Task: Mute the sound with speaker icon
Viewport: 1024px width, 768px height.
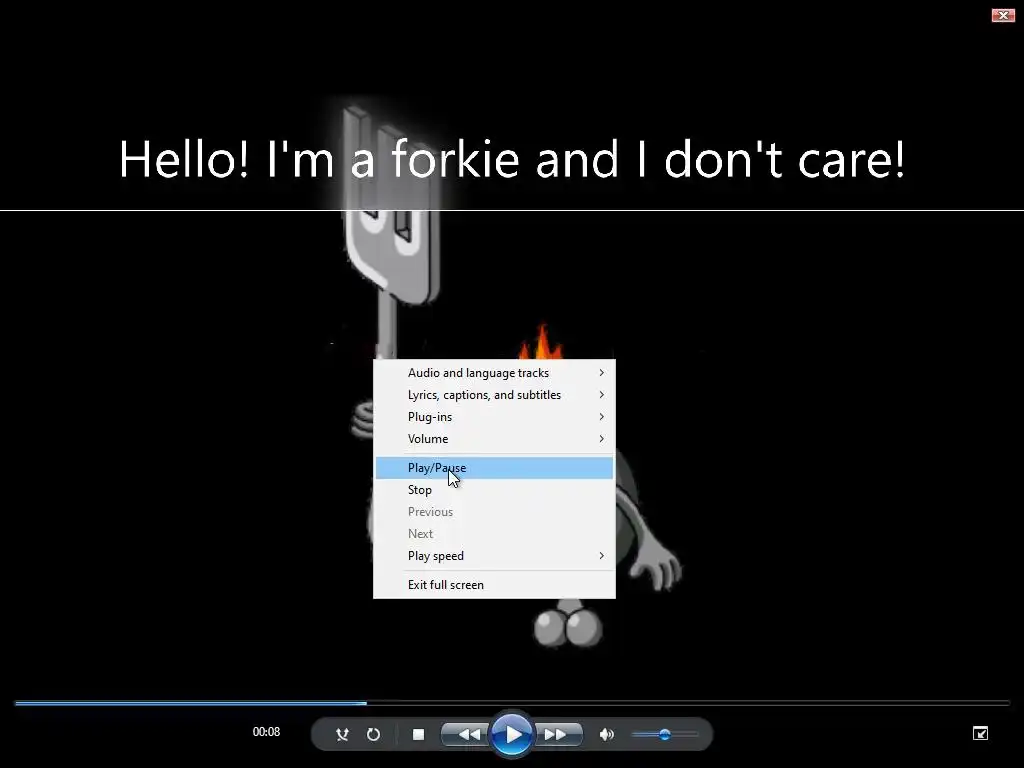Action: (606, 734)
